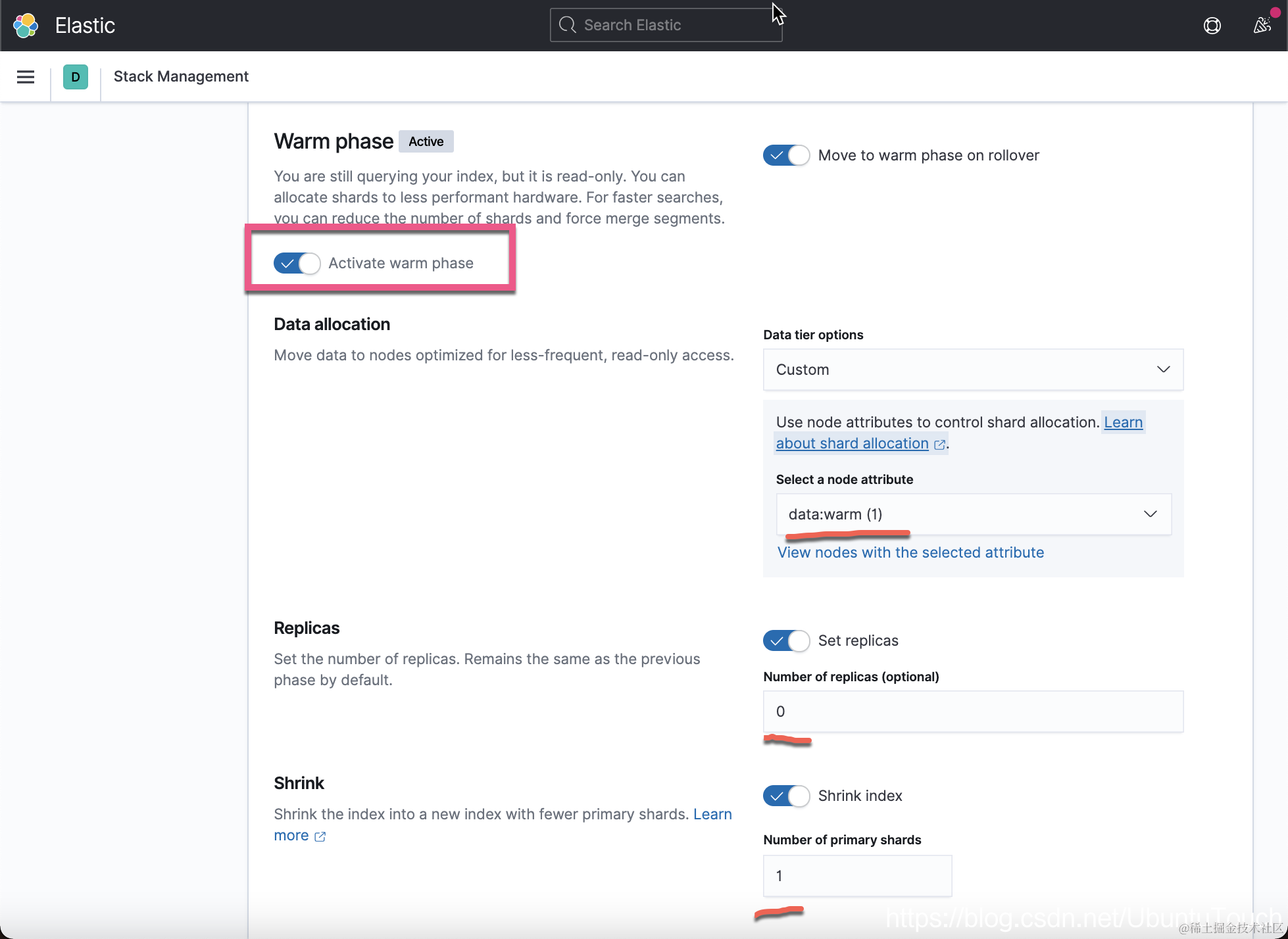This screenshot has width=1288, height=939.
Task: Click external link icon beside shard allocation
Action: click(x=939, y=445)
